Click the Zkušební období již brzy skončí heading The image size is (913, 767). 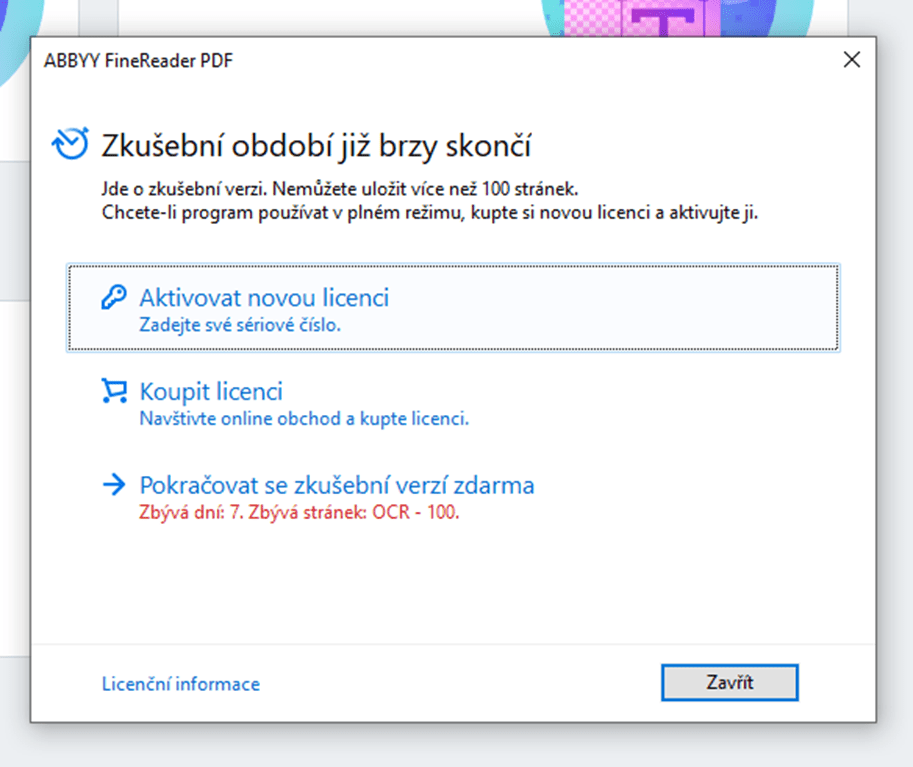coord(315,144)
